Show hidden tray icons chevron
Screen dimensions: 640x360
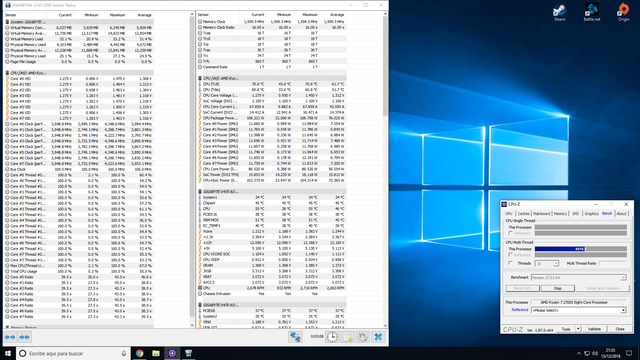579,353
